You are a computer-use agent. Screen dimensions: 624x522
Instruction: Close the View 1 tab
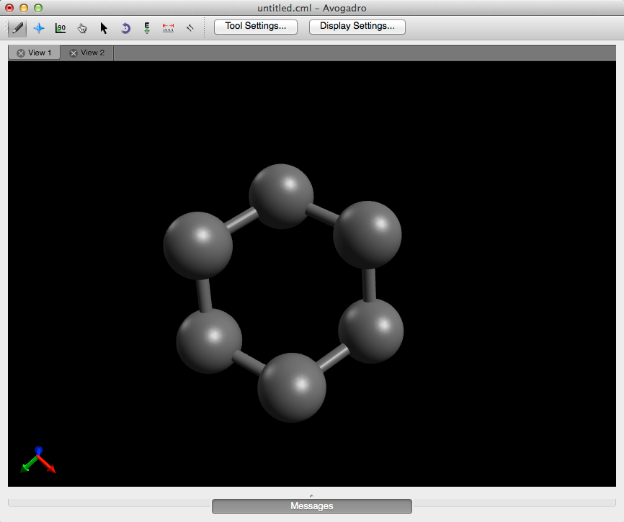(21, 53)
